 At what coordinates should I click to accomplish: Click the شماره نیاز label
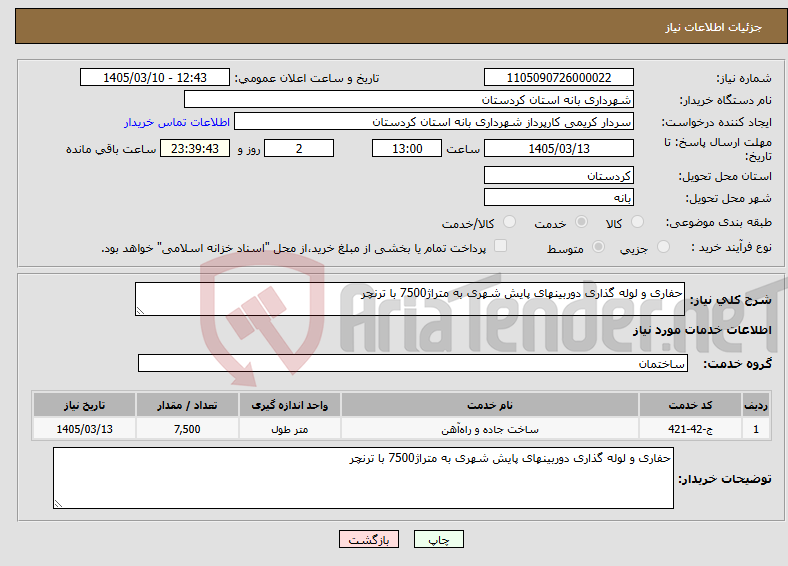click(744, 78)
